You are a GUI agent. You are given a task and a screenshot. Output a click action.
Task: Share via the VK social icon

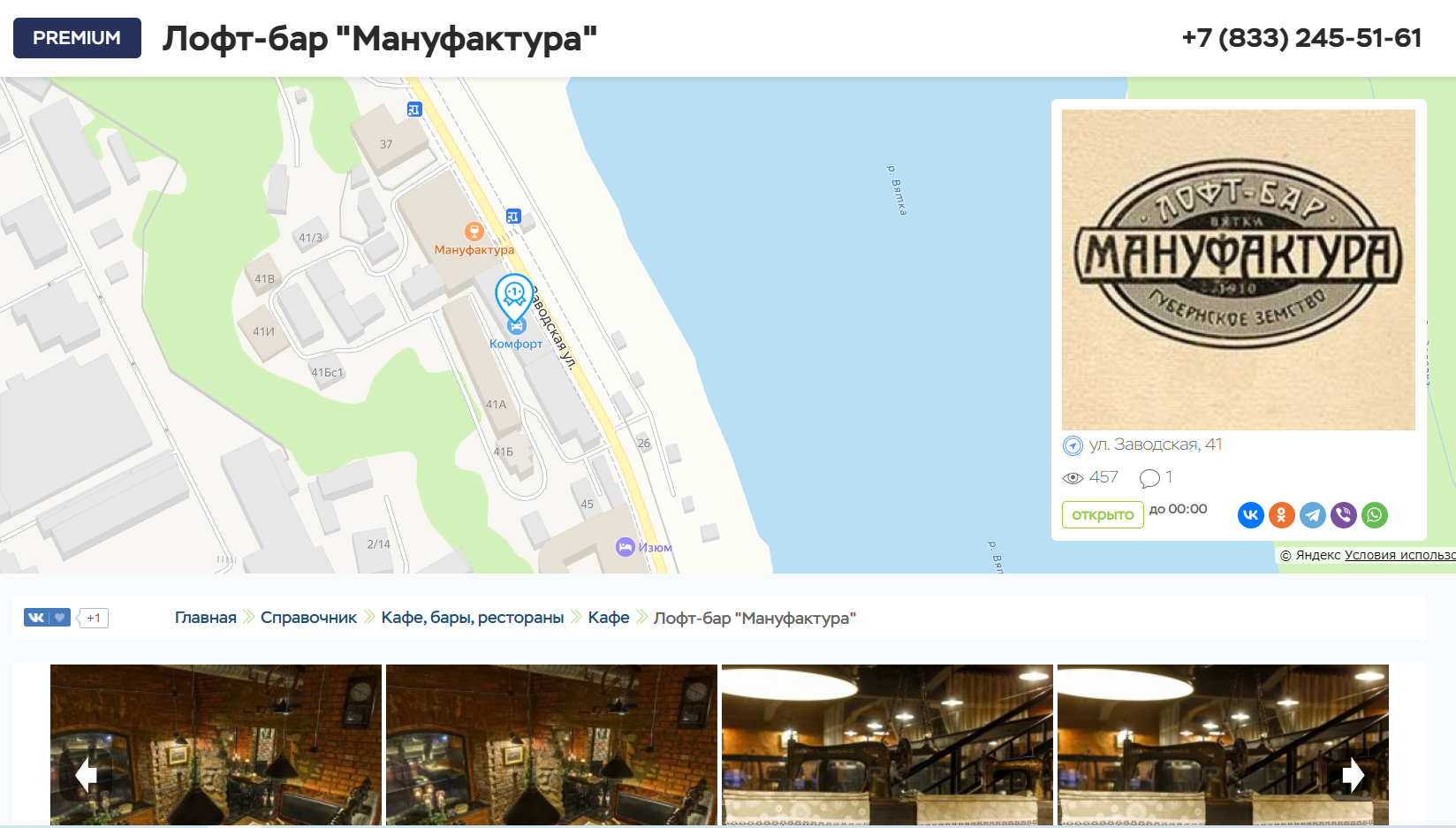coord(1250,515)
